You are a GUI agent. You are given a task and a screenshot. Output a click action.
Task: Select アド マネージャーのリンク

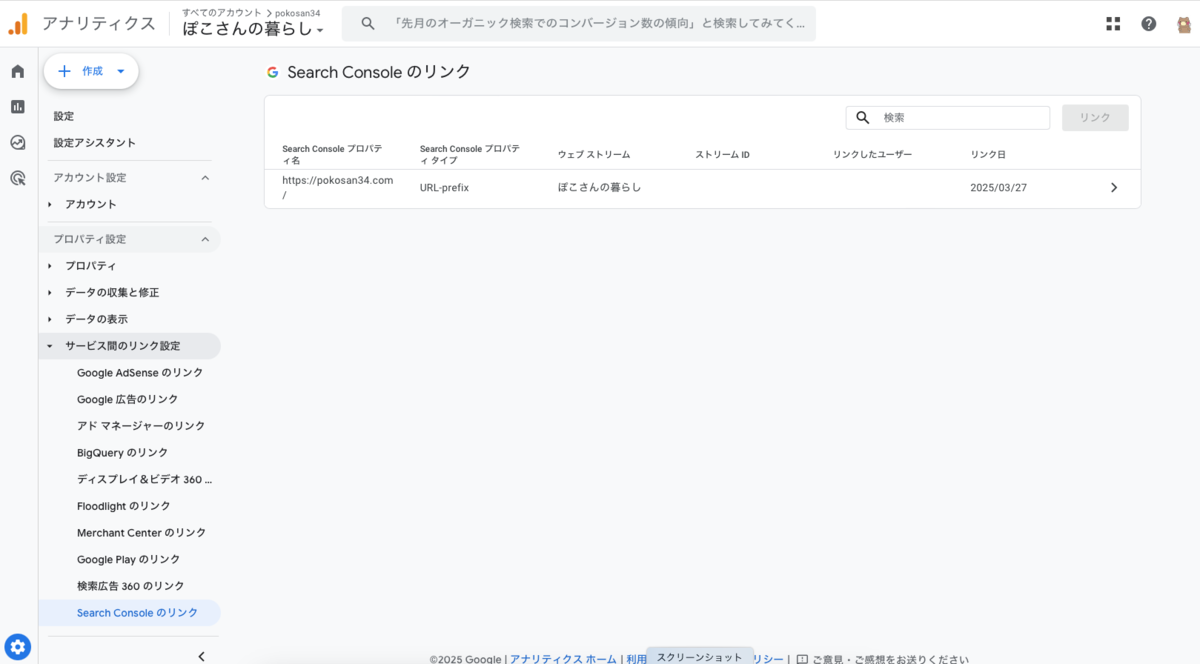(141, 426)
